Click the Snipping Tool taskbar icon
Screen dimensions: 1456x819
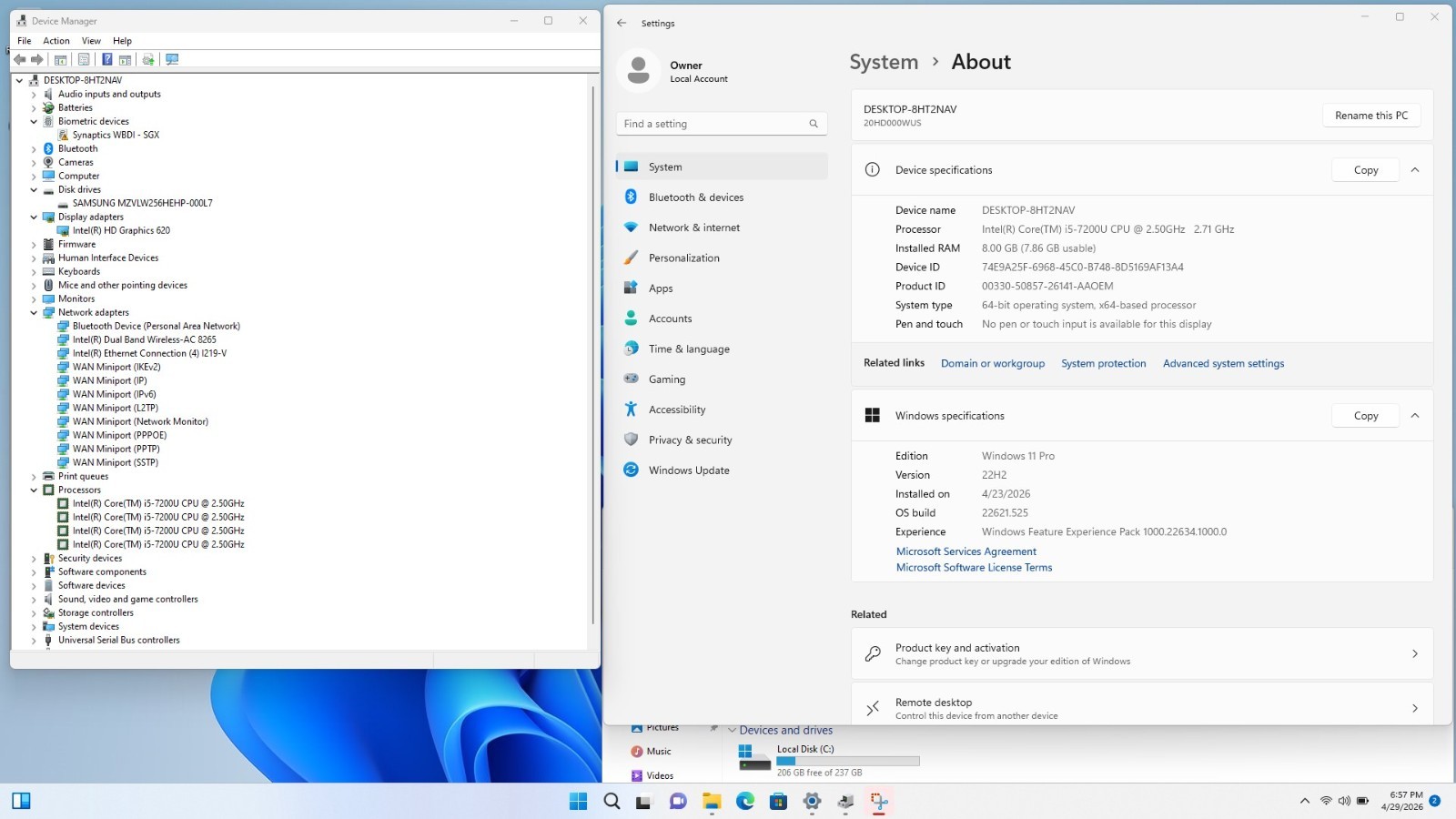[x=879, y=801]
